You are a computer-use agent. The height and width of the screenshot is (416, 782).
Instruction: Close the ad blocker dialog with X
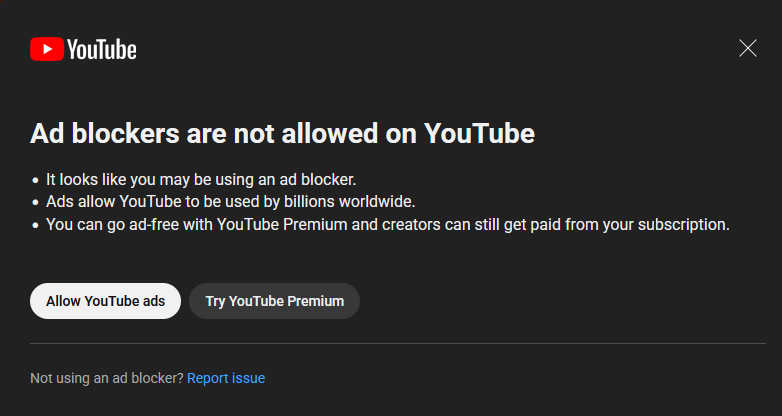[748, 48]
